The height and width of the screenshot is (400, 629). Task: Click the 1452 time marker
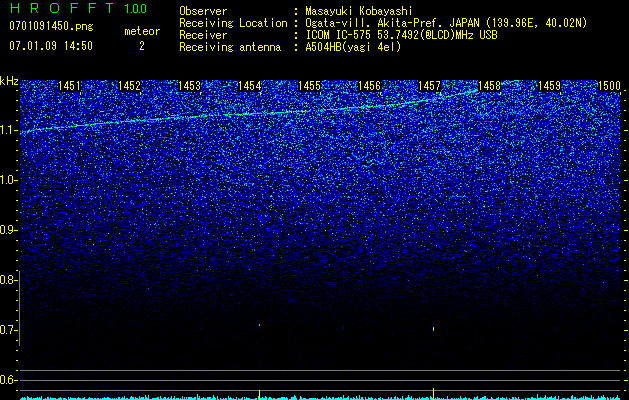129,86
